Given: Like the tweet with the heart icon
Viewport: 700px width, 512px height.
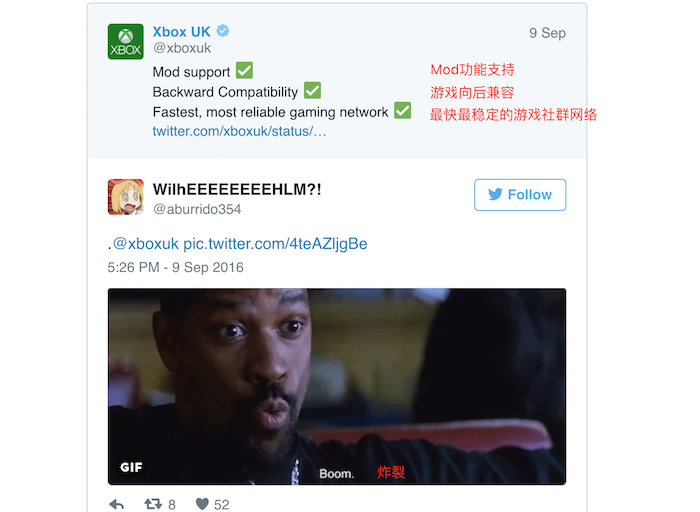Looking at the screenshot, I should click(x=202, y=504).
